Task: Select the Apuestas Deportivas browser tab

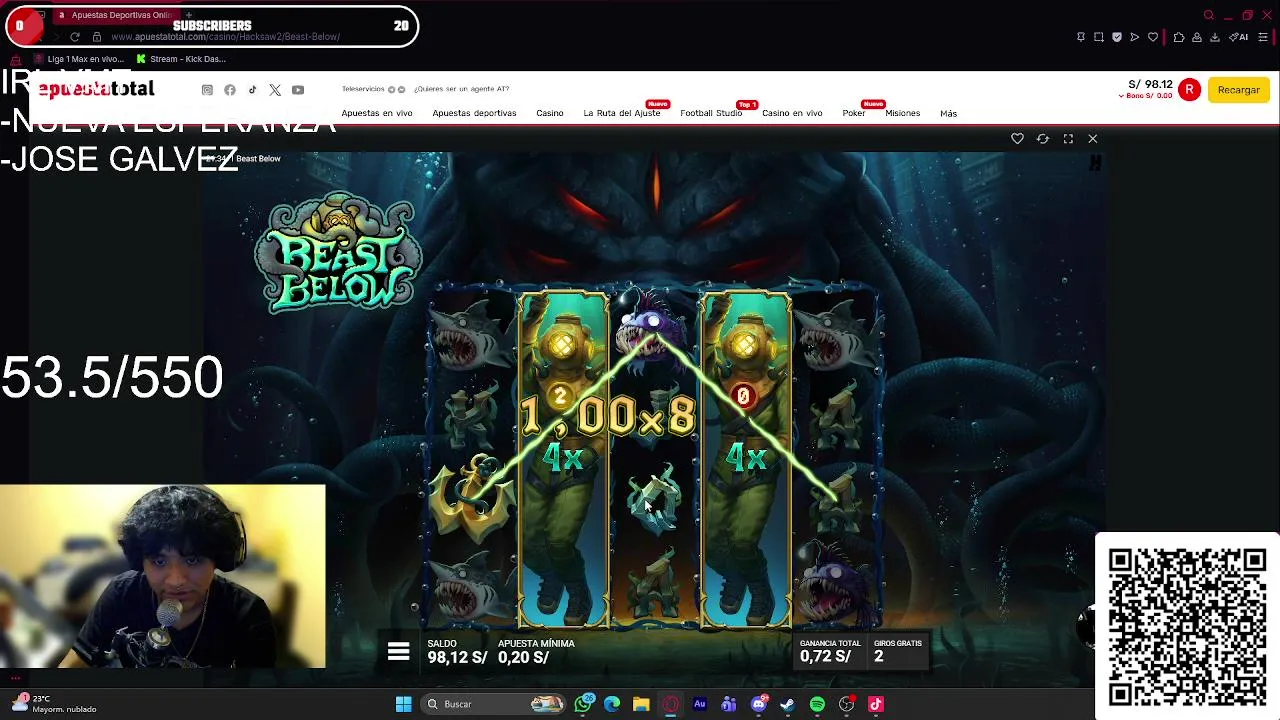Action: pyautogui.click(x=114, y=15)
